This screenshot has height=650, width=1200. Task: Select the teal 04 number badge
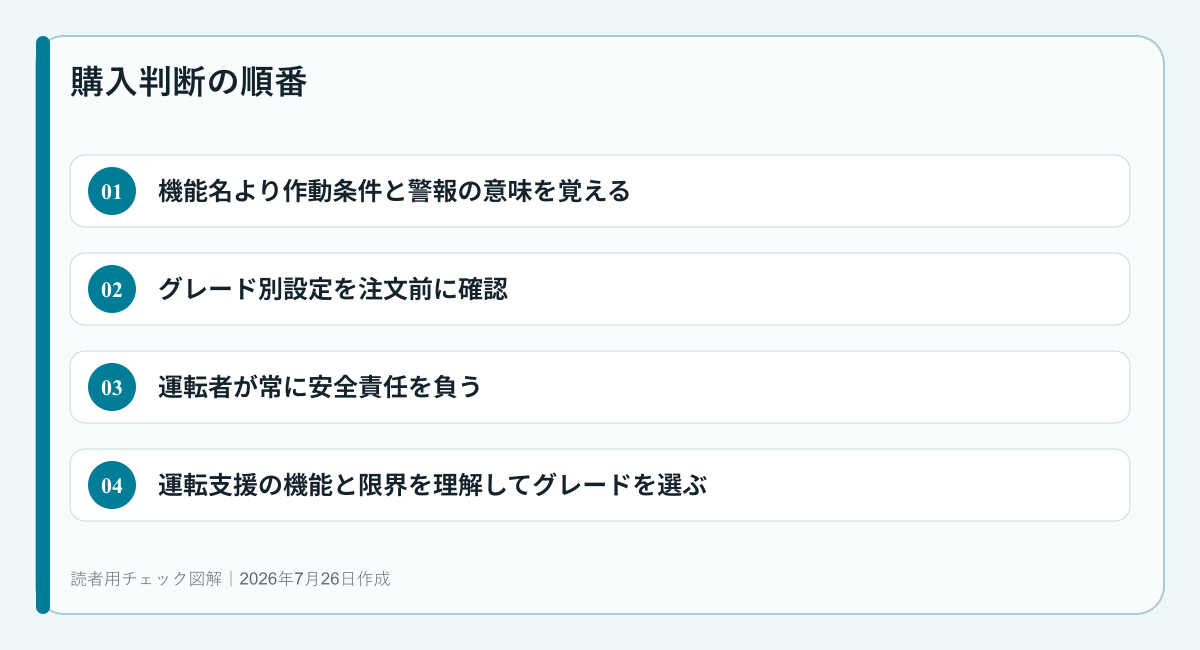coord(112,485)
